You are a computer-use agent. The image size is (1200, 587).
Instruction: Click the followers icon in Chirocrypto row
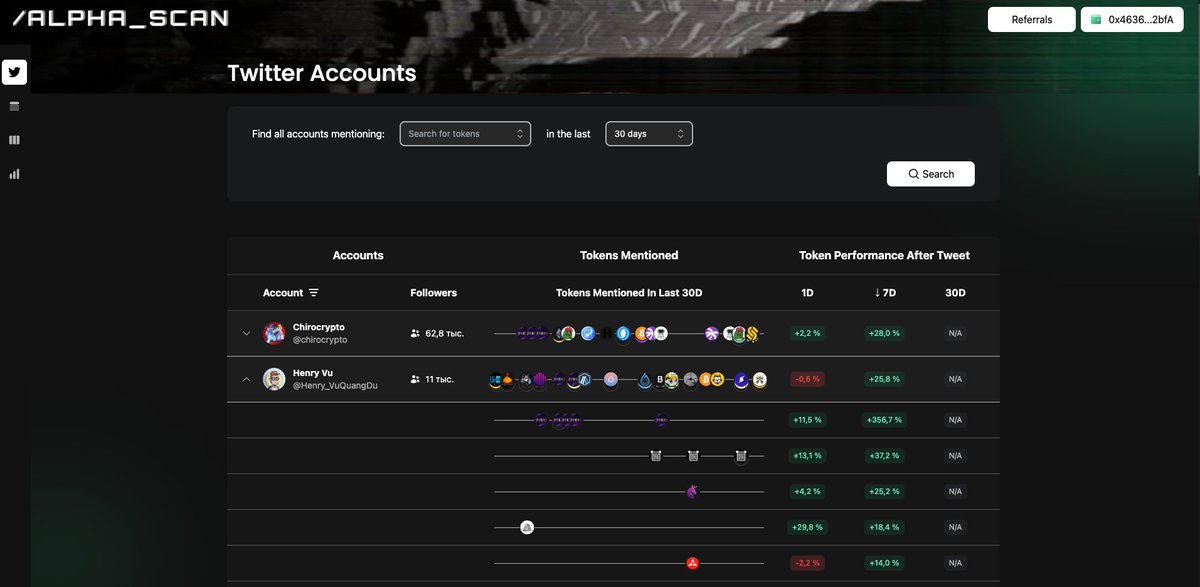tap(415, 333)
